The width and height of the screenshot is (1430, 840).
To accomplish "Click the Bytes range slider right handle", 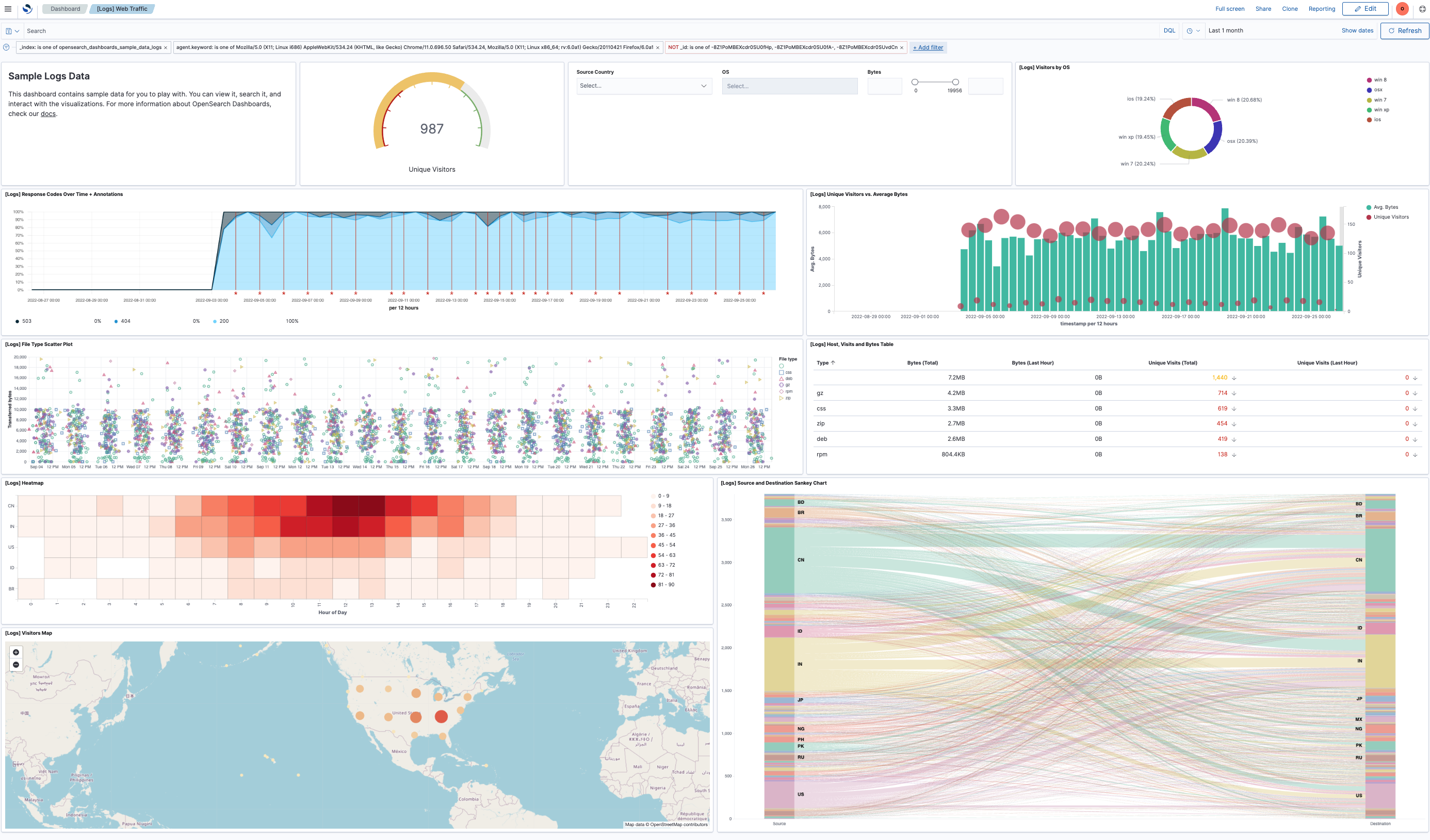I will (955, 82).
